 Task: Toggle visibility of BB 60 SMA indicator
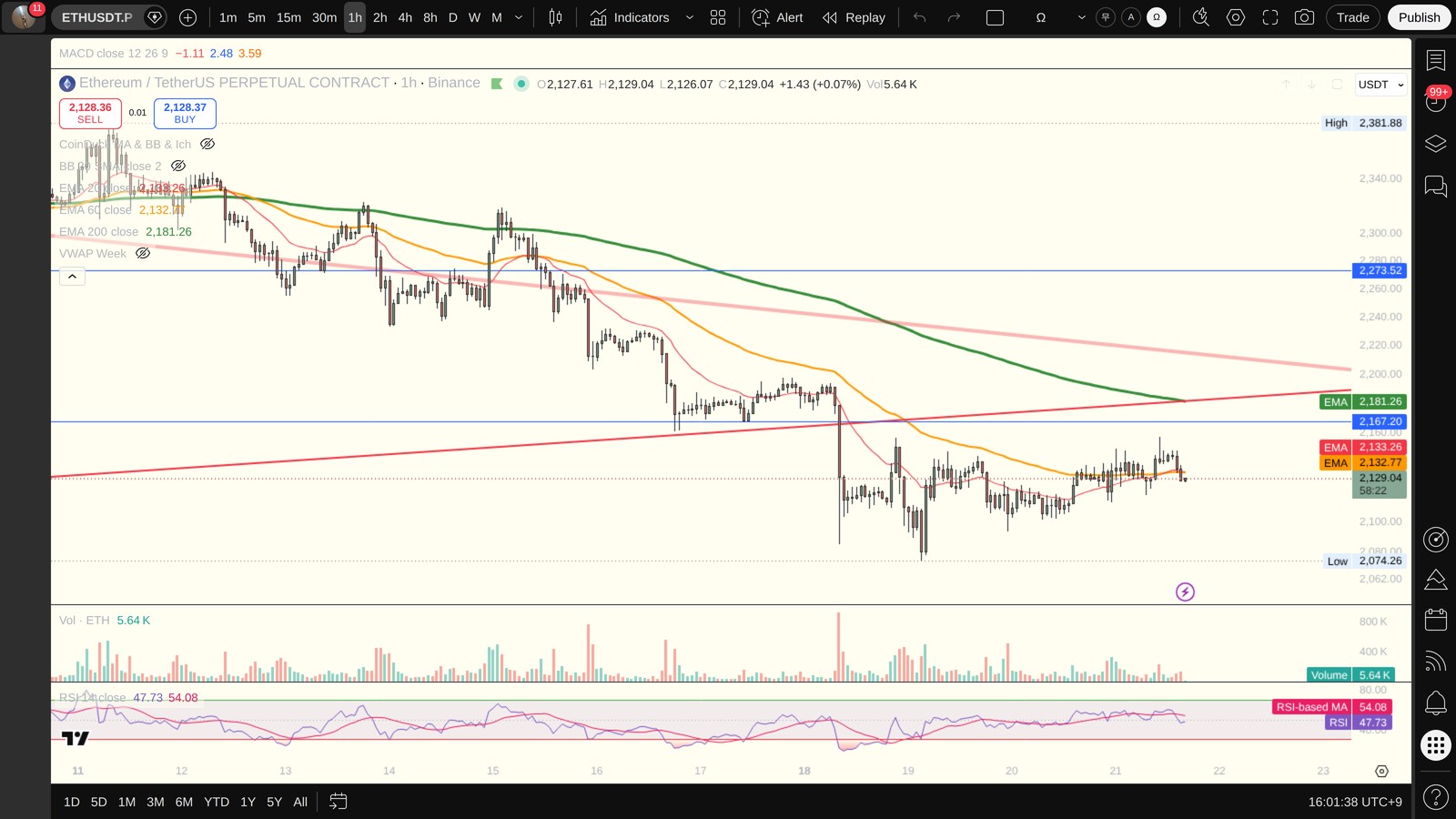click(178, 166)
